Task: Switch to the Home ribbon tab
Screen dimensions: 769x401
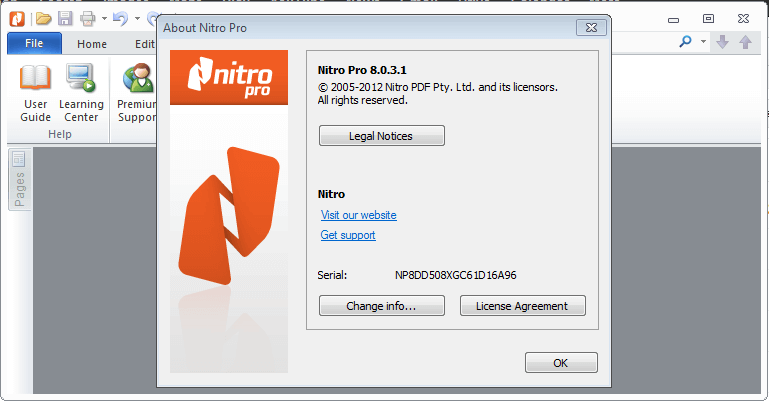Action: point(92,44)
